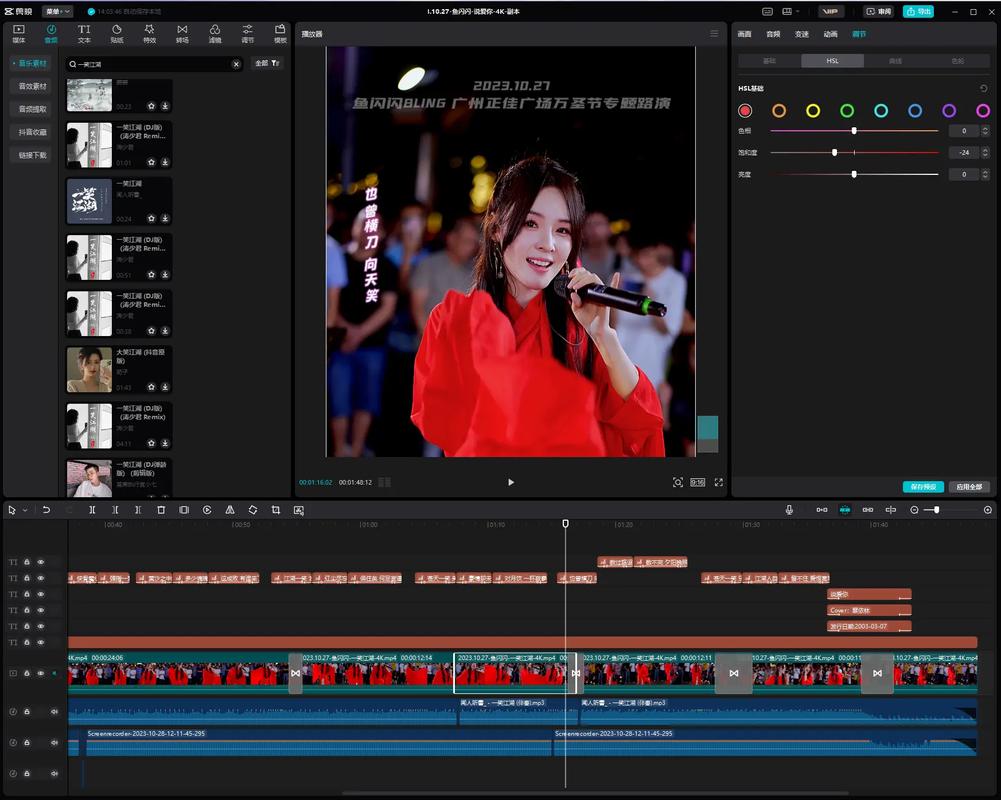Switch to the 动画 tab in properties panel
The image size is (1001, 800).
pyautogui.click(x=830, y=34)
